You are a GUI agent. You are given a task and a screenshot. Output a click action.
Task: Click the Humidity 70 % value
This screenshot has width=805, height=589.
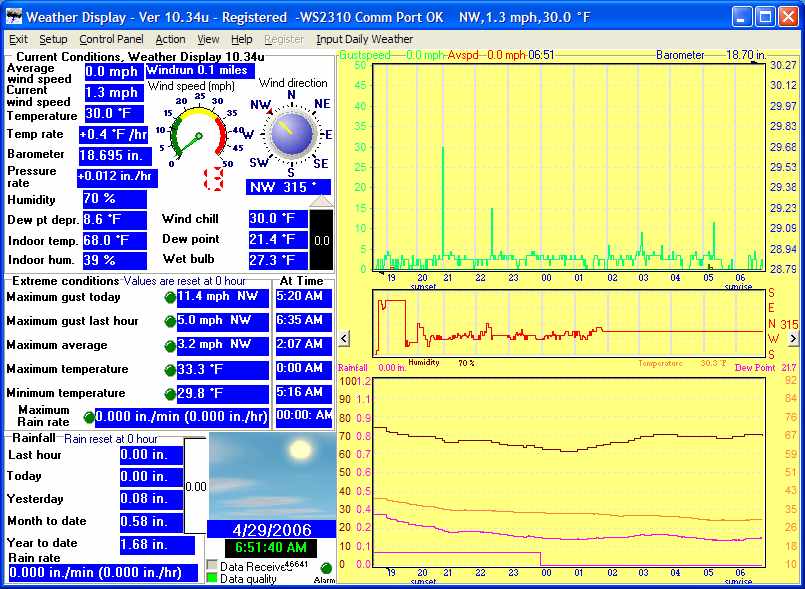(115, 199)
